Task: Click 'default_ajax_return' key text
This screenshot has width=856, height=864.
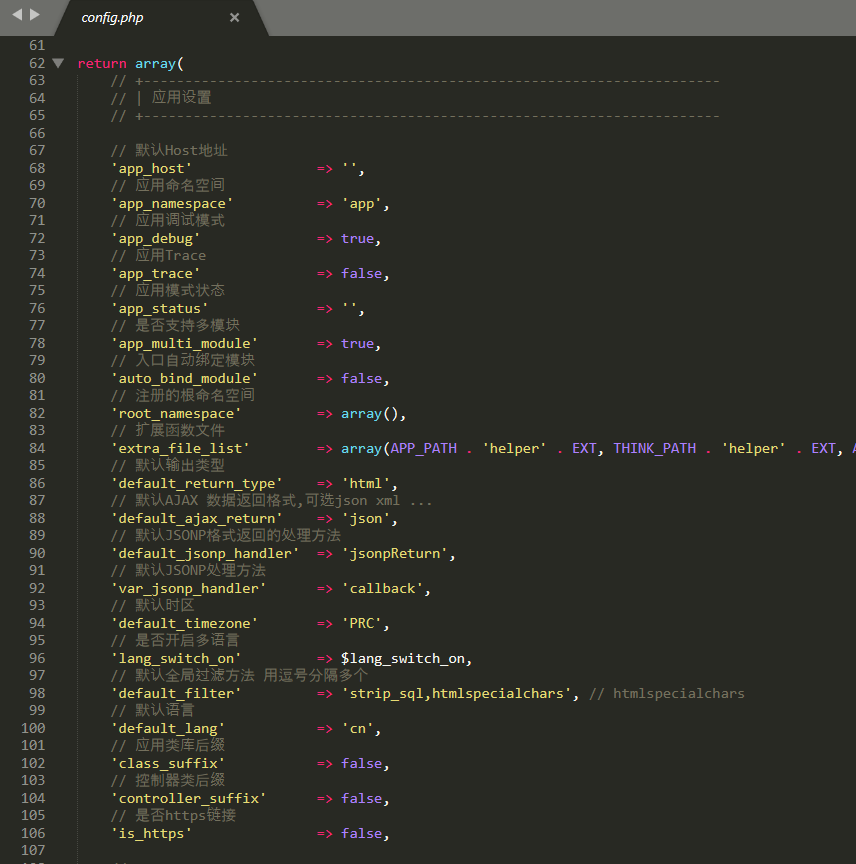Action: pos(197,519)
